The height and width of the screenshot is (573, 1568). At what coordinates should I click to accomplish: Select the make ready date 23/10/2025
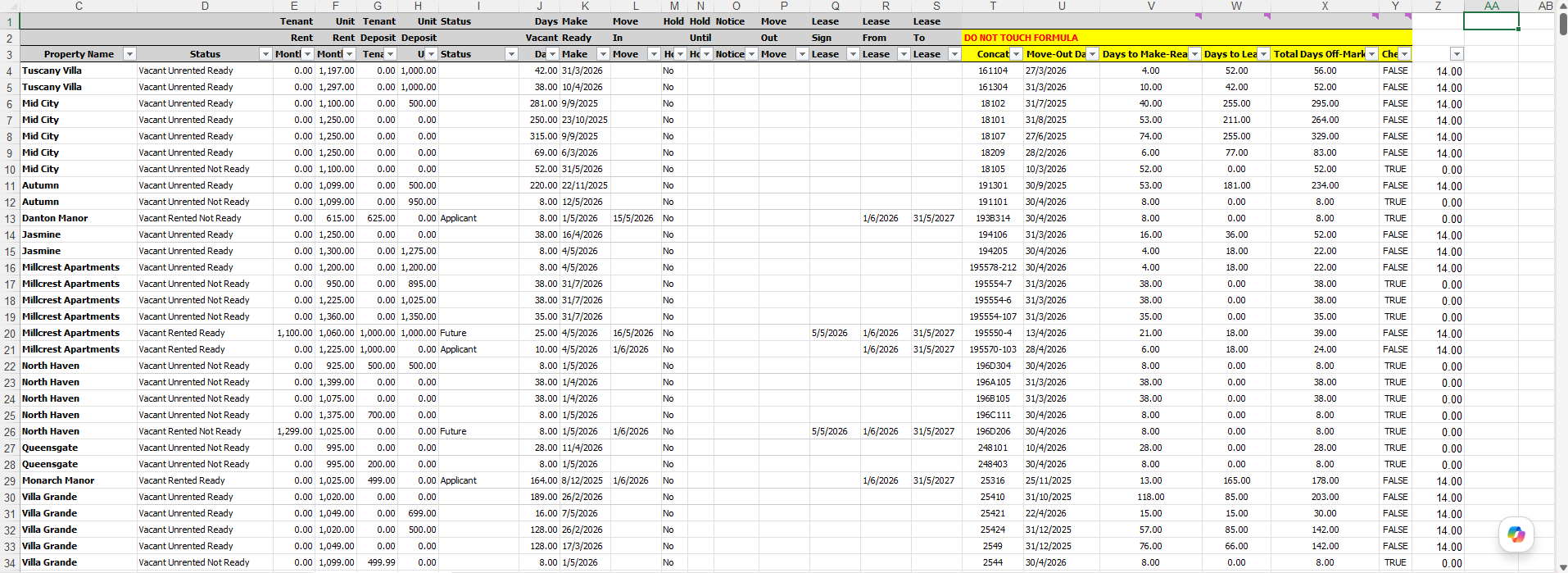click(x=585, y=120)
